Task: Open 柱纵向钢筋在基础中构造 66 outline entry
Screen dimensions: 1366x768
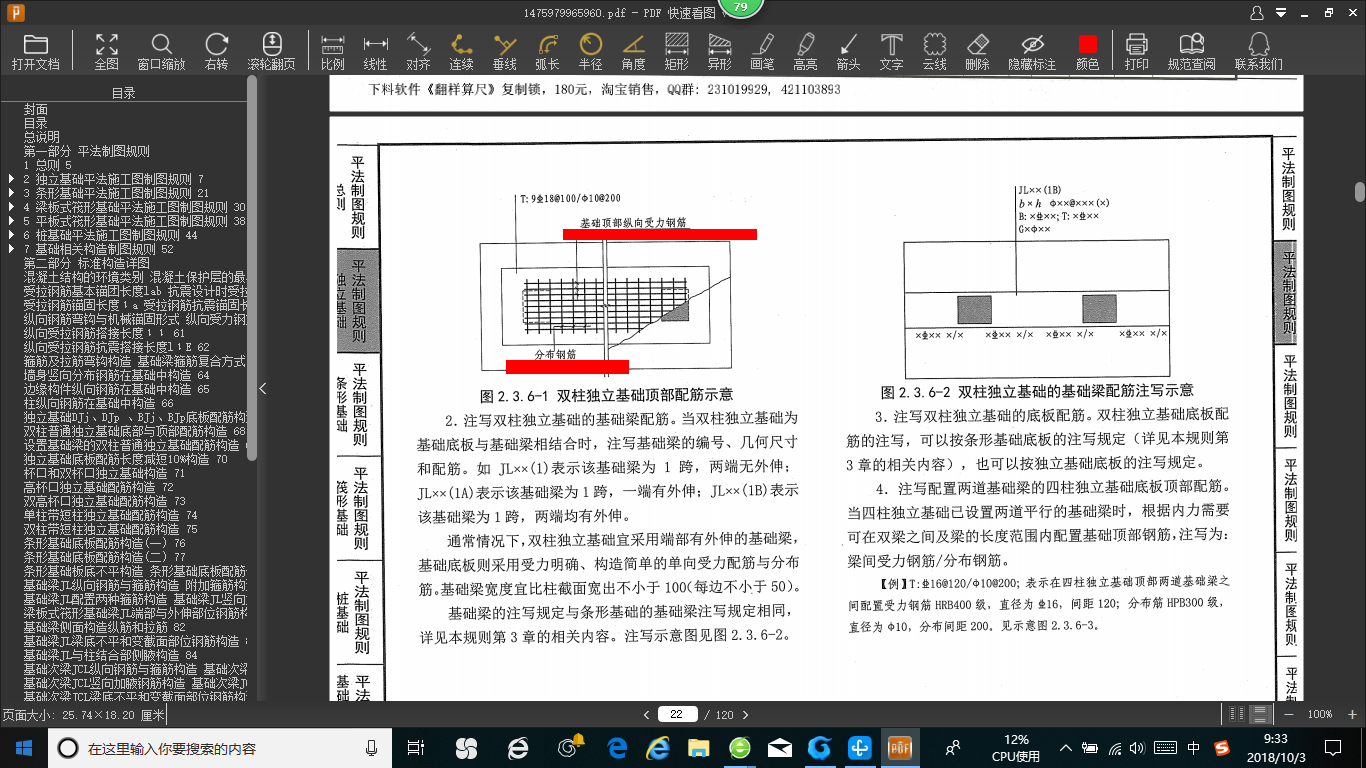Action: [98, 403]
